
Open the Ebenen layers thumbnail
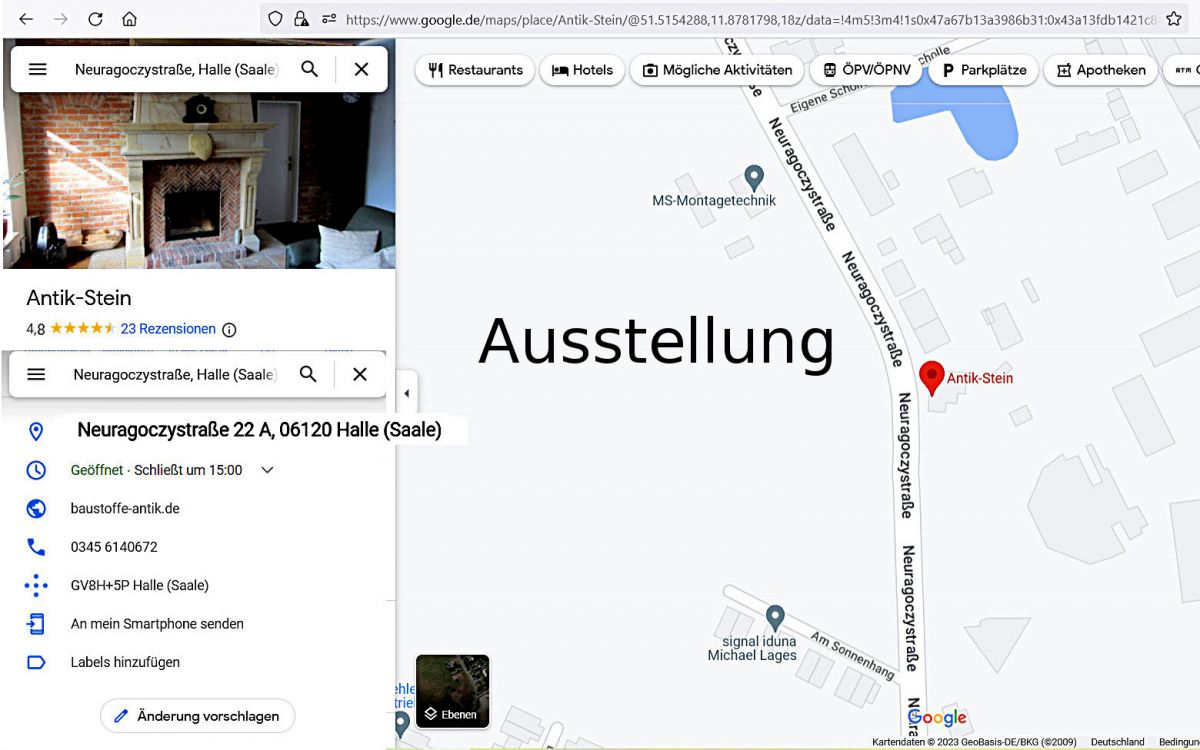[x=452, y=691]
